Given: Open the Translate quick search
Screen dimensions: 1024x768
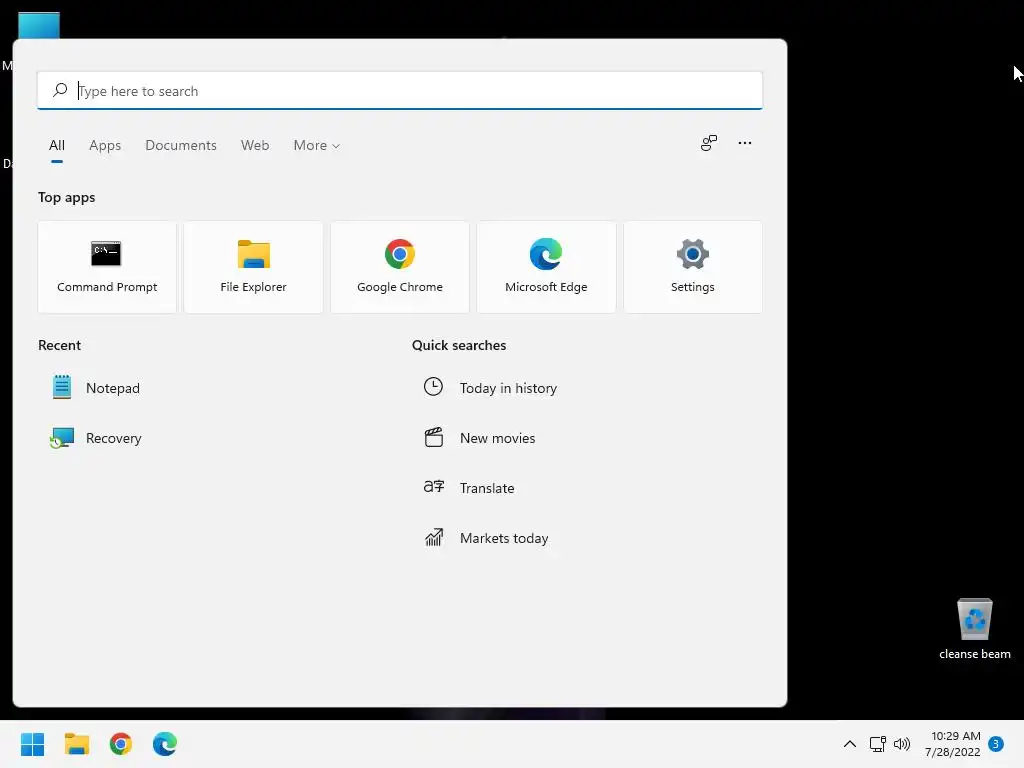Looking at the screenshot, I should pyautogui.click(x=469, y=488).
